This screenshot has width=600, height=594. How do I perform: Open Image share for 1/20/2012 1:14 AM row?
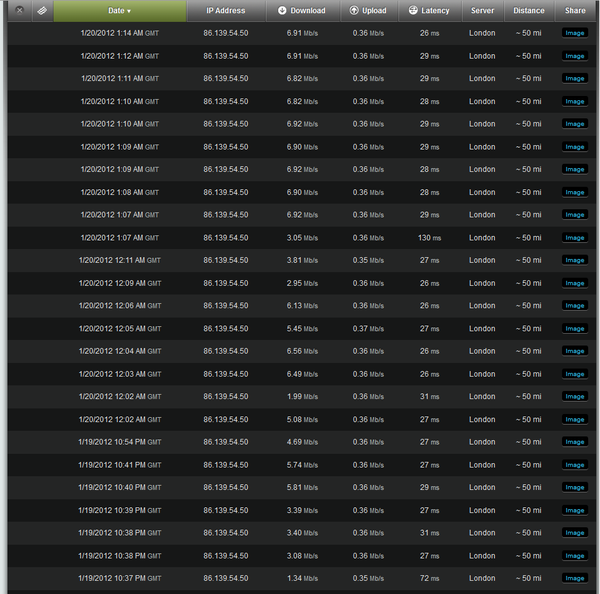[x=575, y=33]
